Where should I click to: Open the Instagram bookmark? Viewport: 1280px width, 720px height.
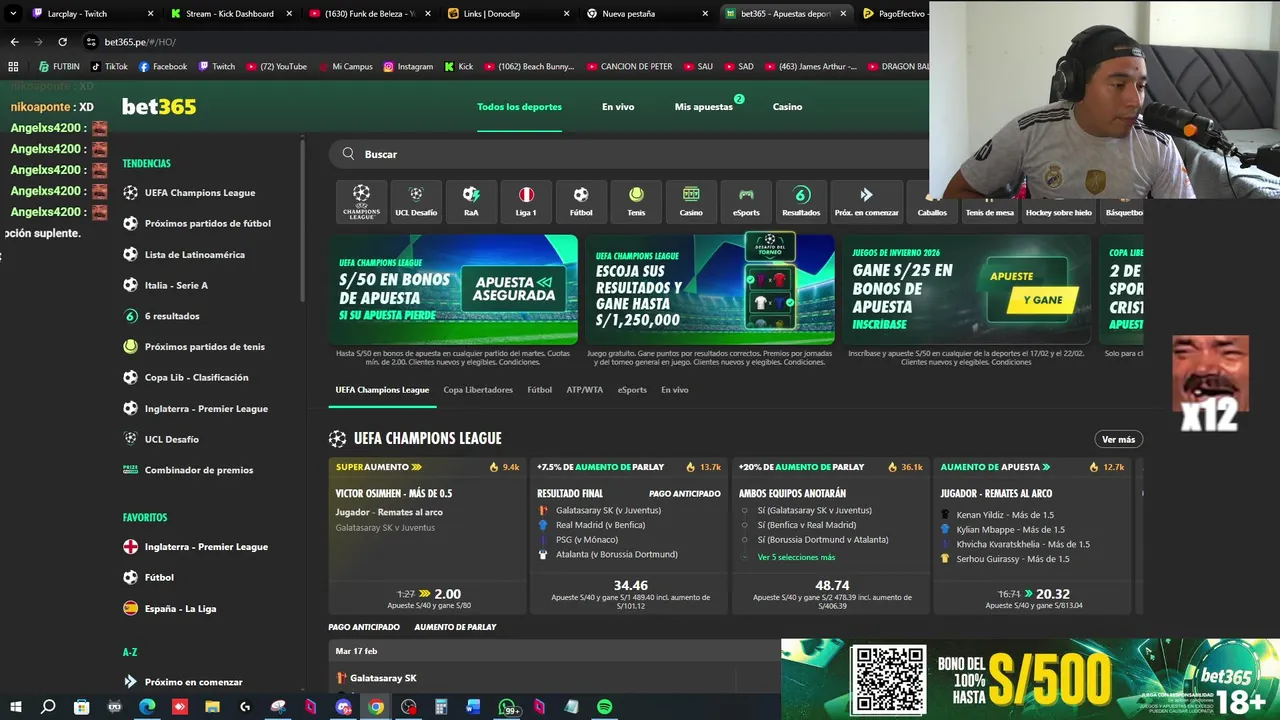[x=408, y=67]
